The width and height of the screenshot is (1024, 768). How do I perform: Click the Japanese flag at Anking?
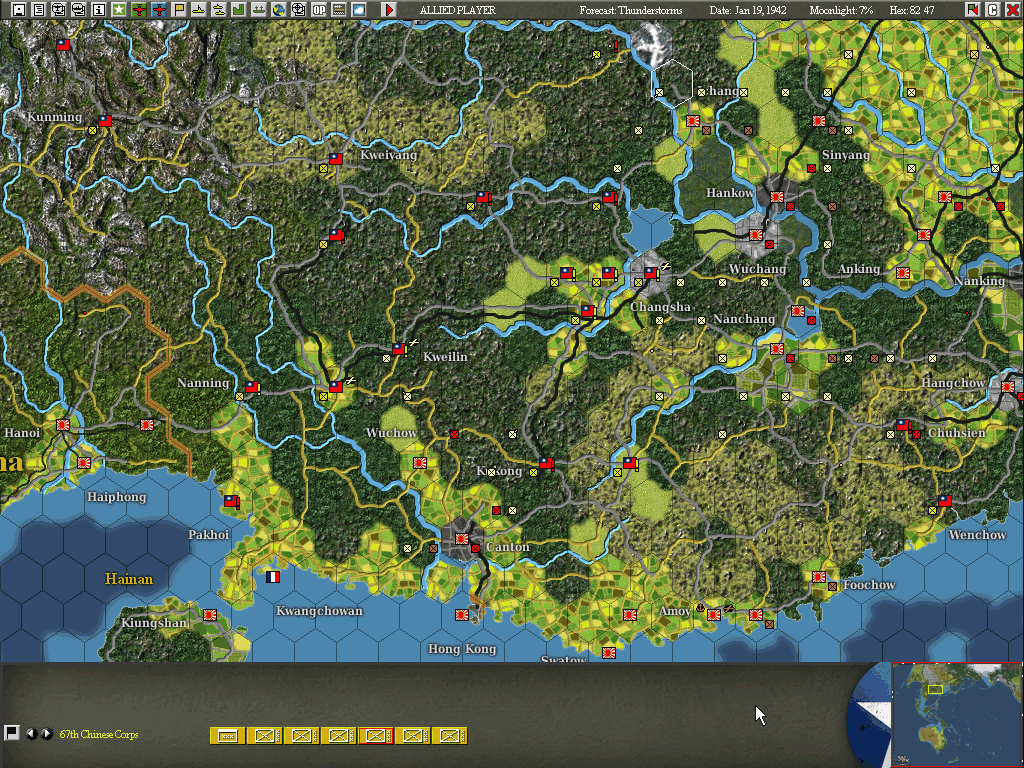coord(903,273)
